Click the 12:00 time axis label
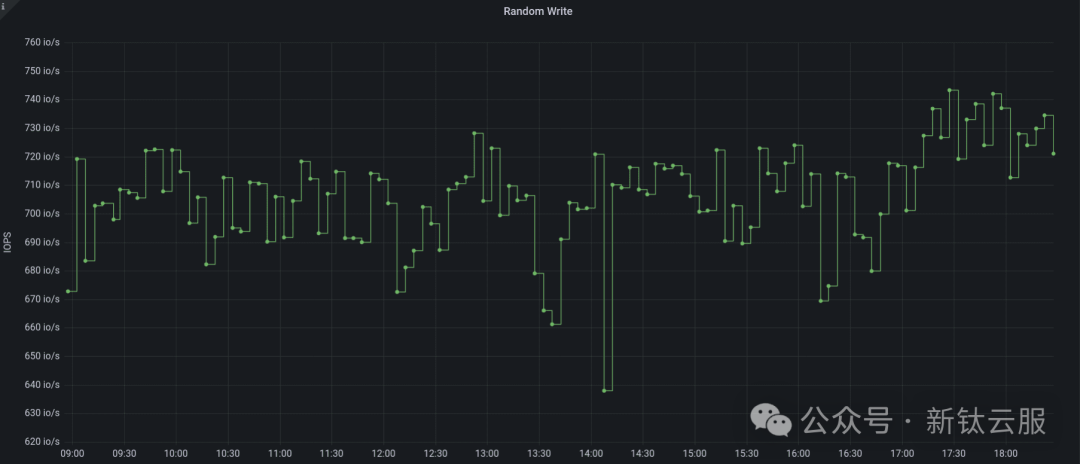 384,454
